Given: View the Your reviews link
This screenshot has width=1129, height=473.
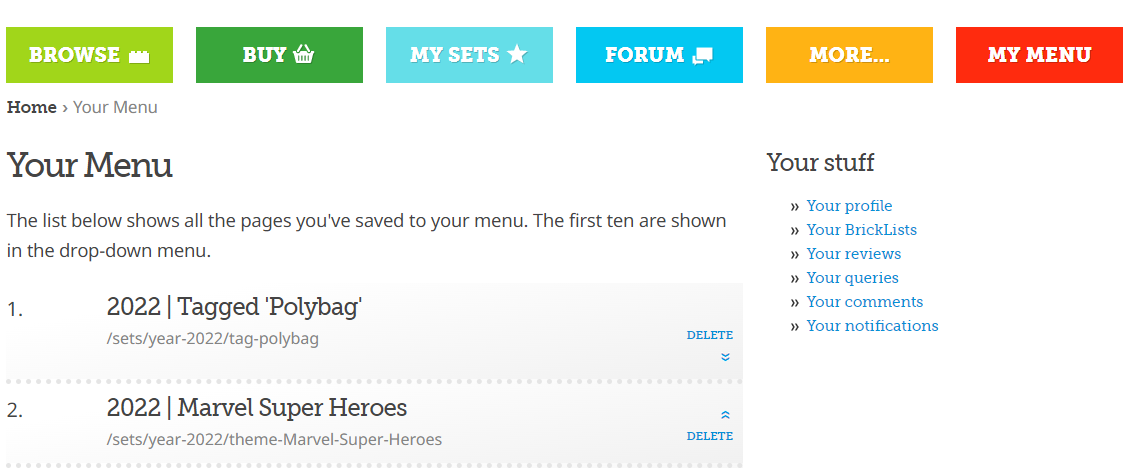Looking at the screenshot, I should [853, 254].
